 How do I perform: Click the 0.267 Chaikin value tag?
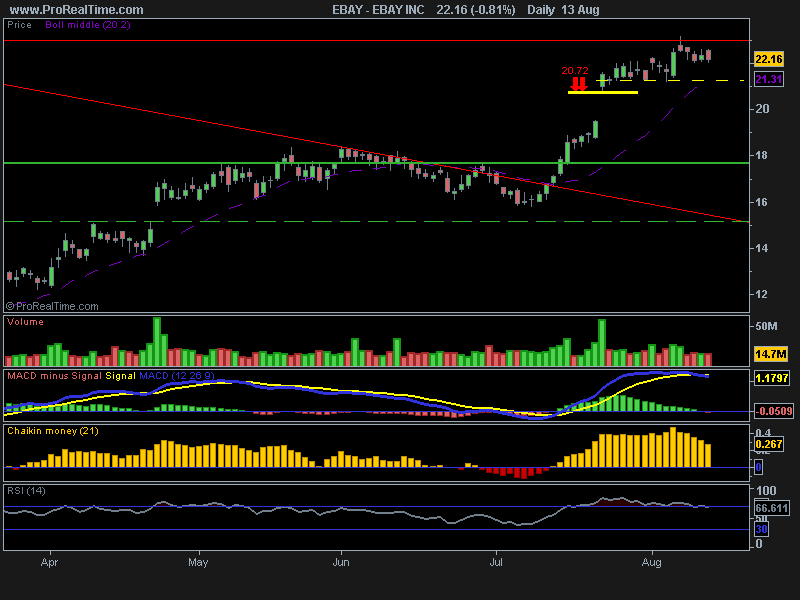(x=769, y=444)
